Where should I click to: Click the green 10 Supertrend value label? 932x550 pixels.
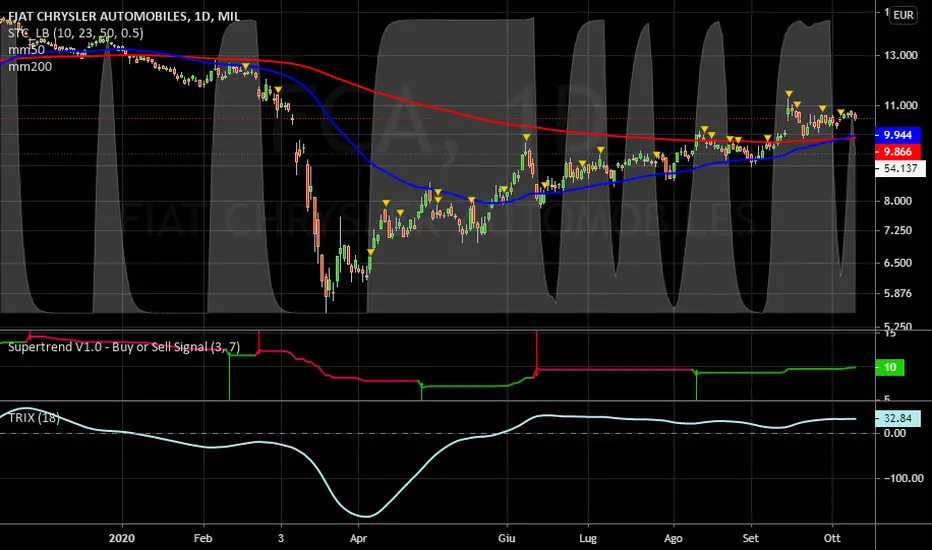(890, 367)
